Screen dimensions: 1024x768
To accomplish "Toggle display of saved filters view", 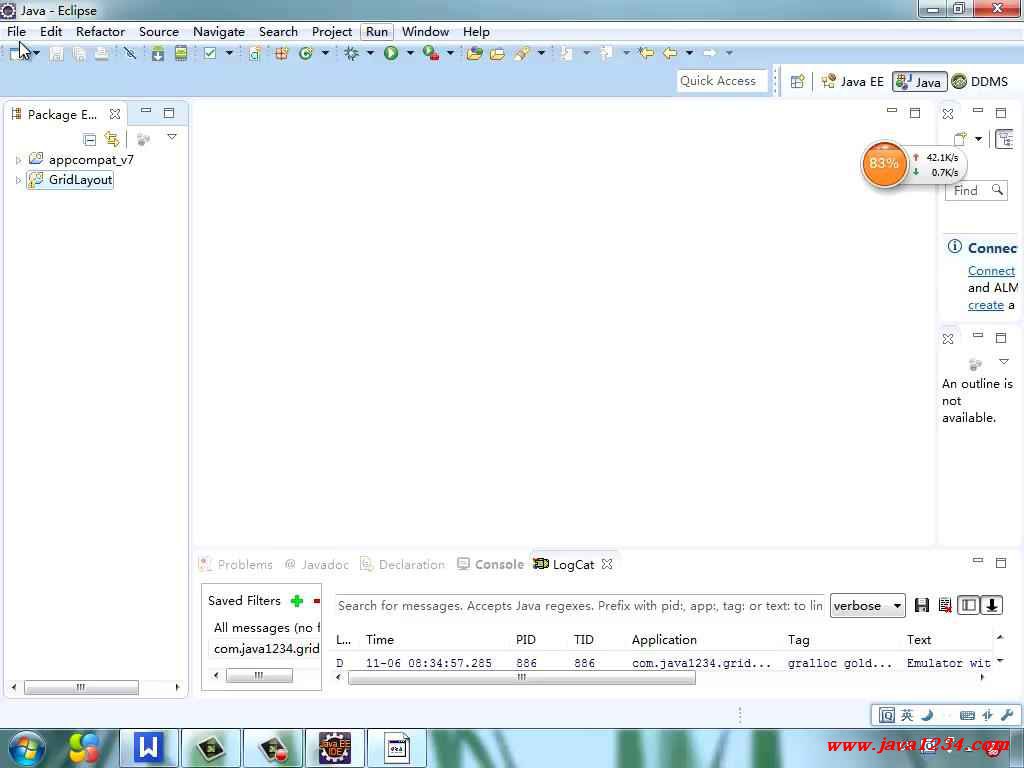I will pyautogui.click(x=968, y=605).
